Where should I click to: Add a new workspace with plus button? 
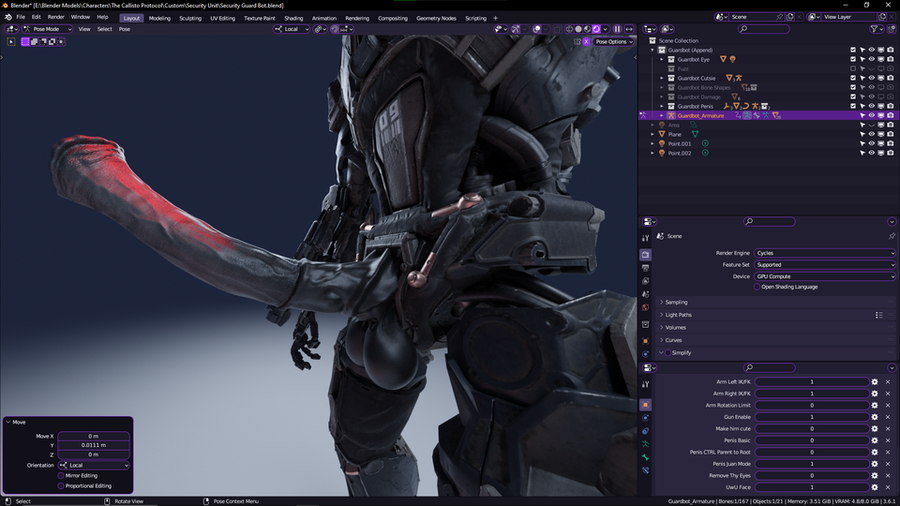(x=496, y=18)
